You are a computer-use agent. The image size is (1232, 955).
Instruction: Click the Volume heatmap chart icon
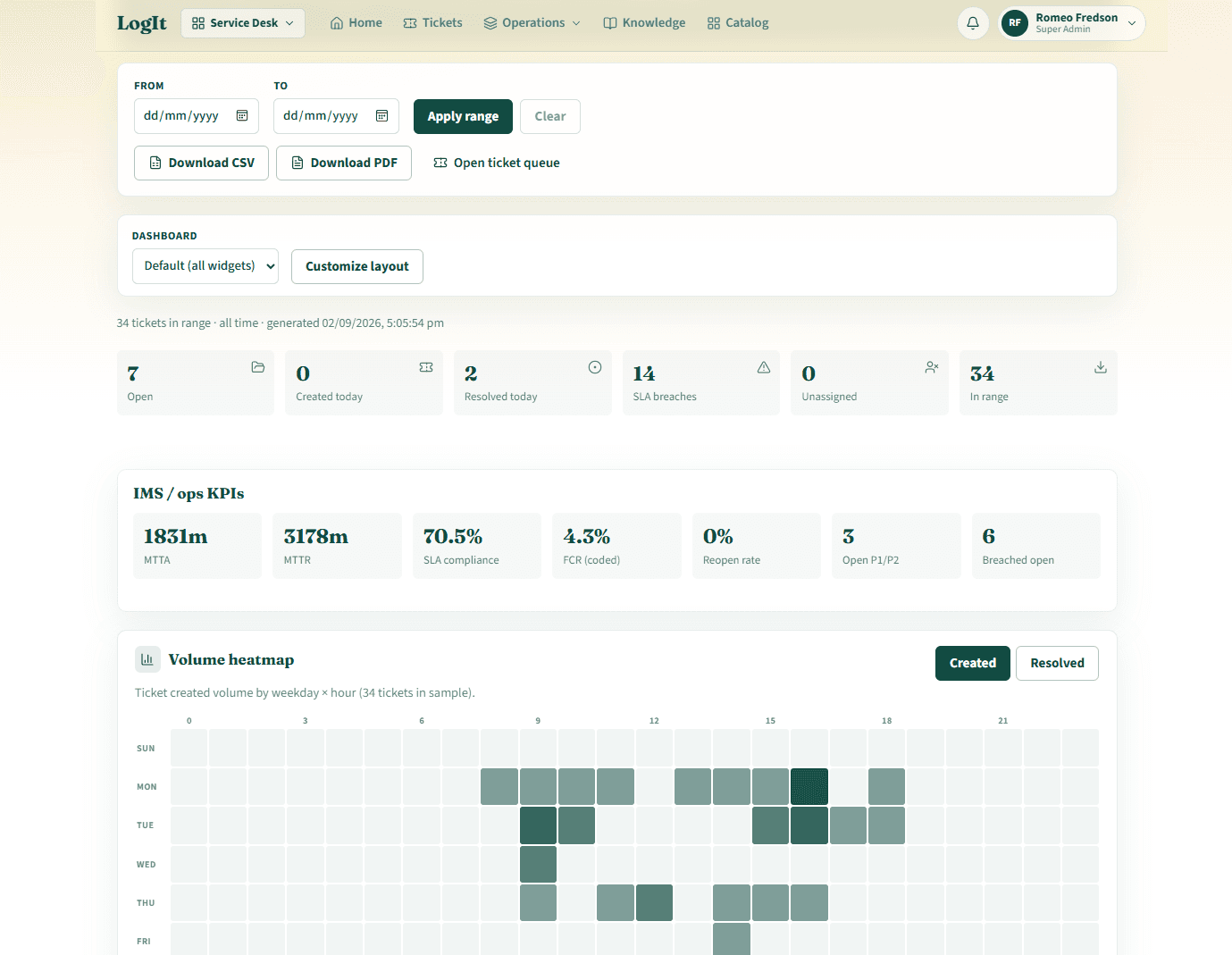147,659
